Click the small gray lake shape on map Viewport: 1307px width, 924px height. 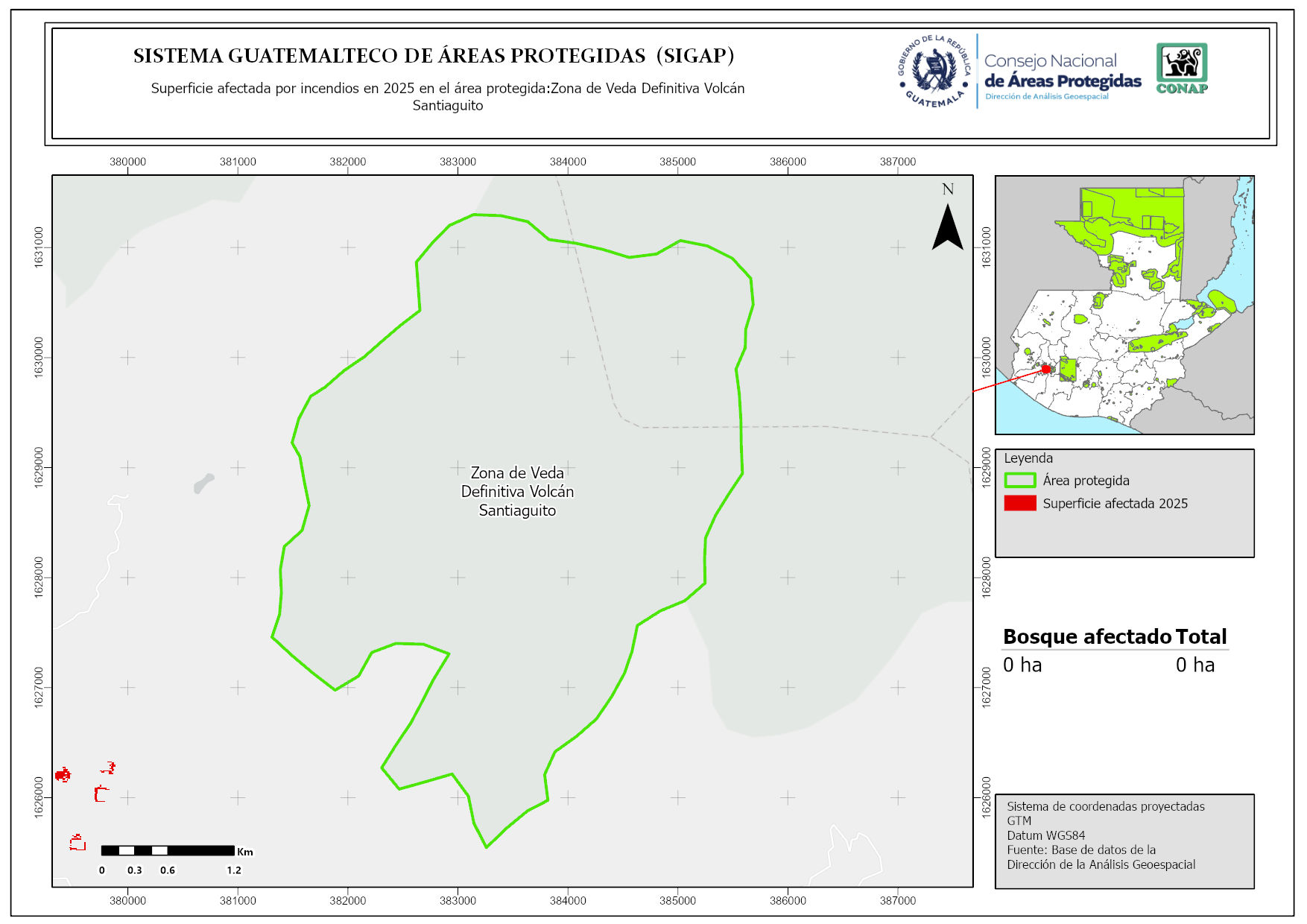[203, 484]
